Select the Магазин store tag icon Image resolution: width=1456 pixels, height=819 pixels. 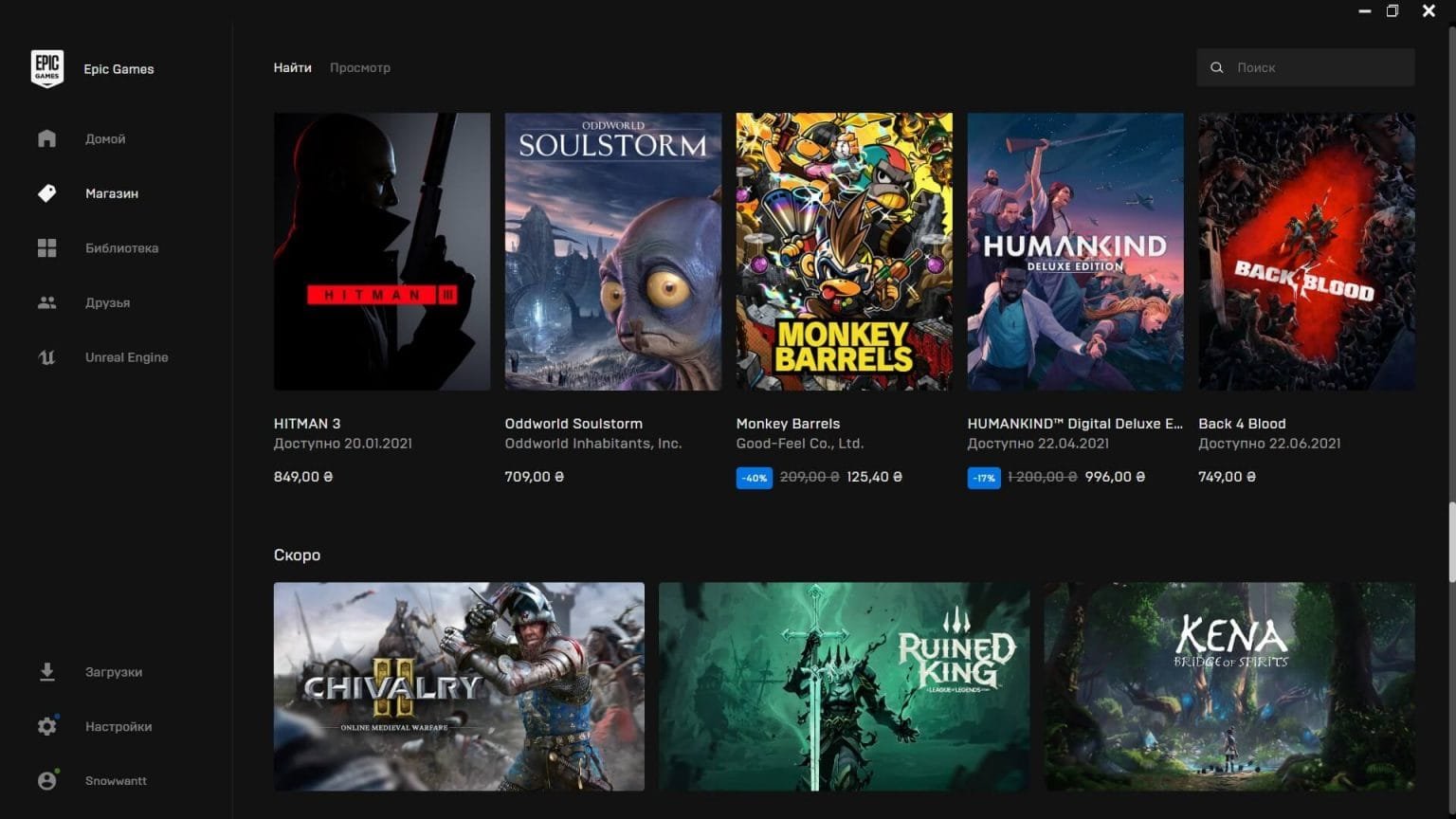47,193
